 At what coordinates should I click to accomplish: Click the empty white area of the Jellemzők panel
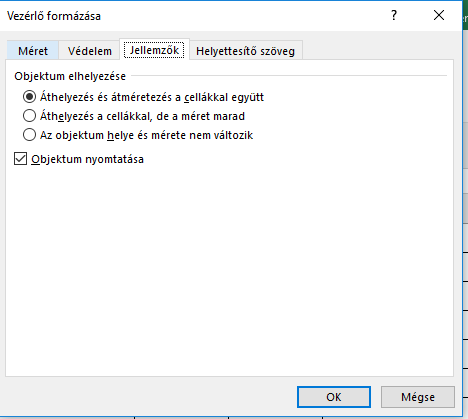229,267
